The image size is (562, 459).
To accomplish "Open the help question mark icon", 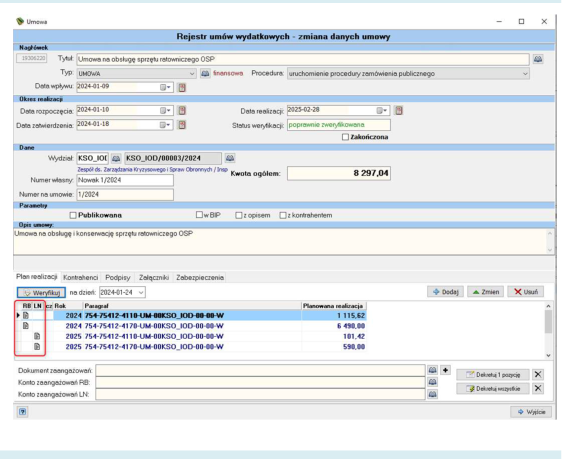I will [x=22, y=412].
